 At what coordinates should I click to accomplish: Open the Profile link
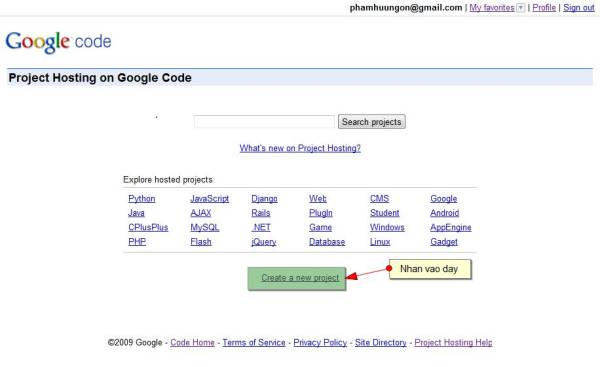tap(544, 8)
